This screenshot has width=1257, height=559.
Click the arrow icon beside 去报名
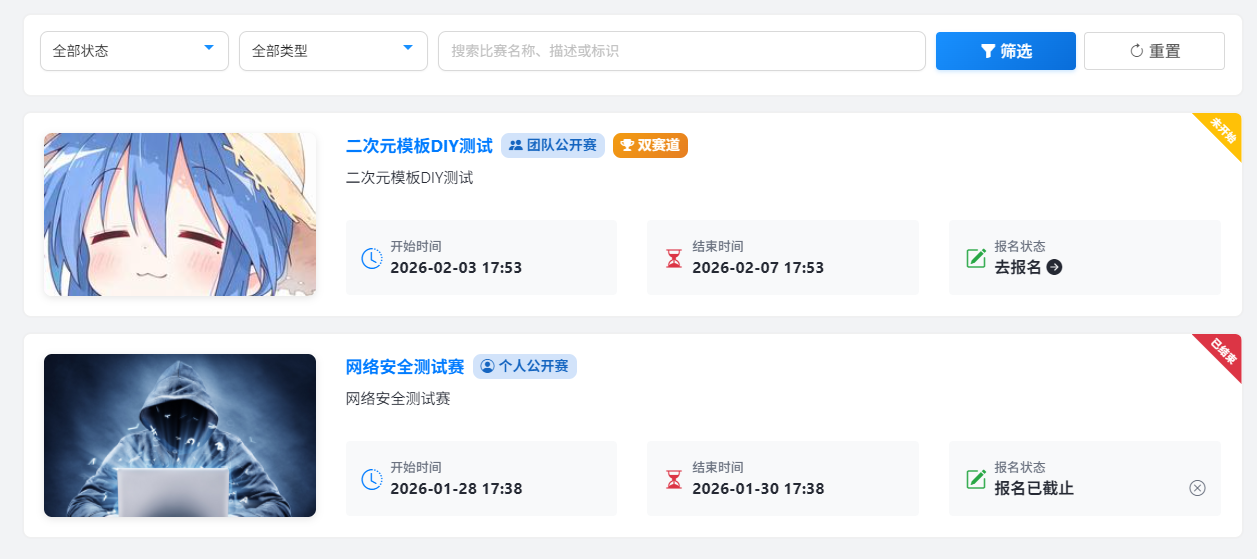(1054, 267)
